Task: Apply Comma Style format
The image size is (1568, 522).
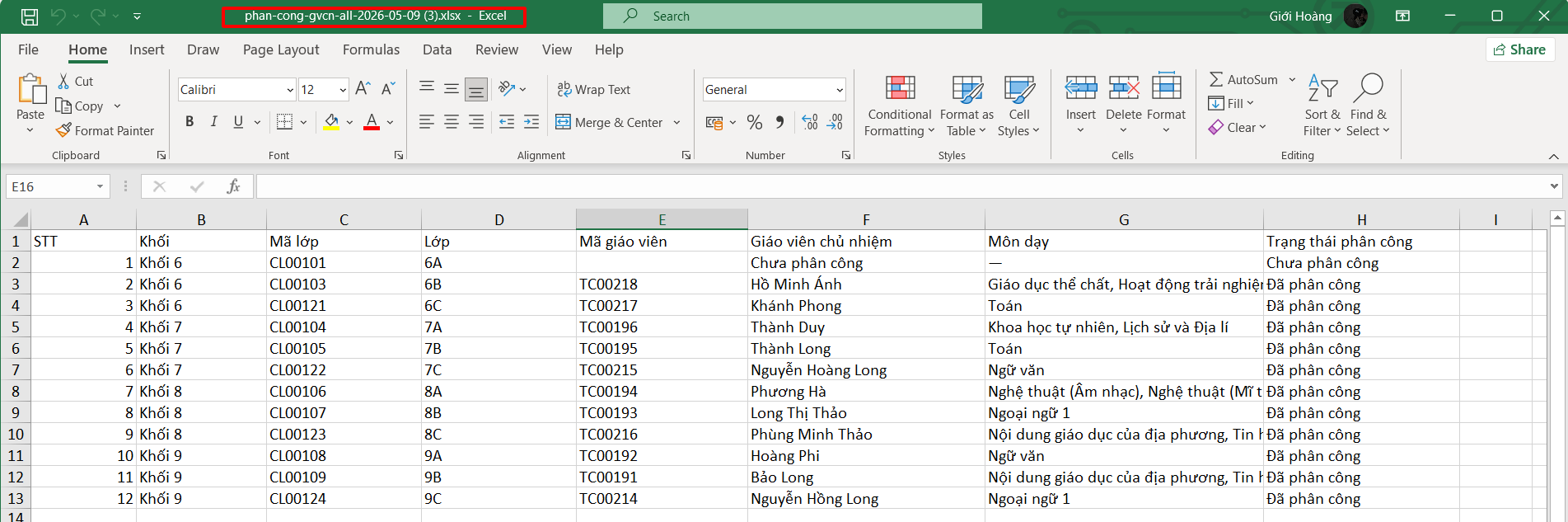Action: click(779, 122)
